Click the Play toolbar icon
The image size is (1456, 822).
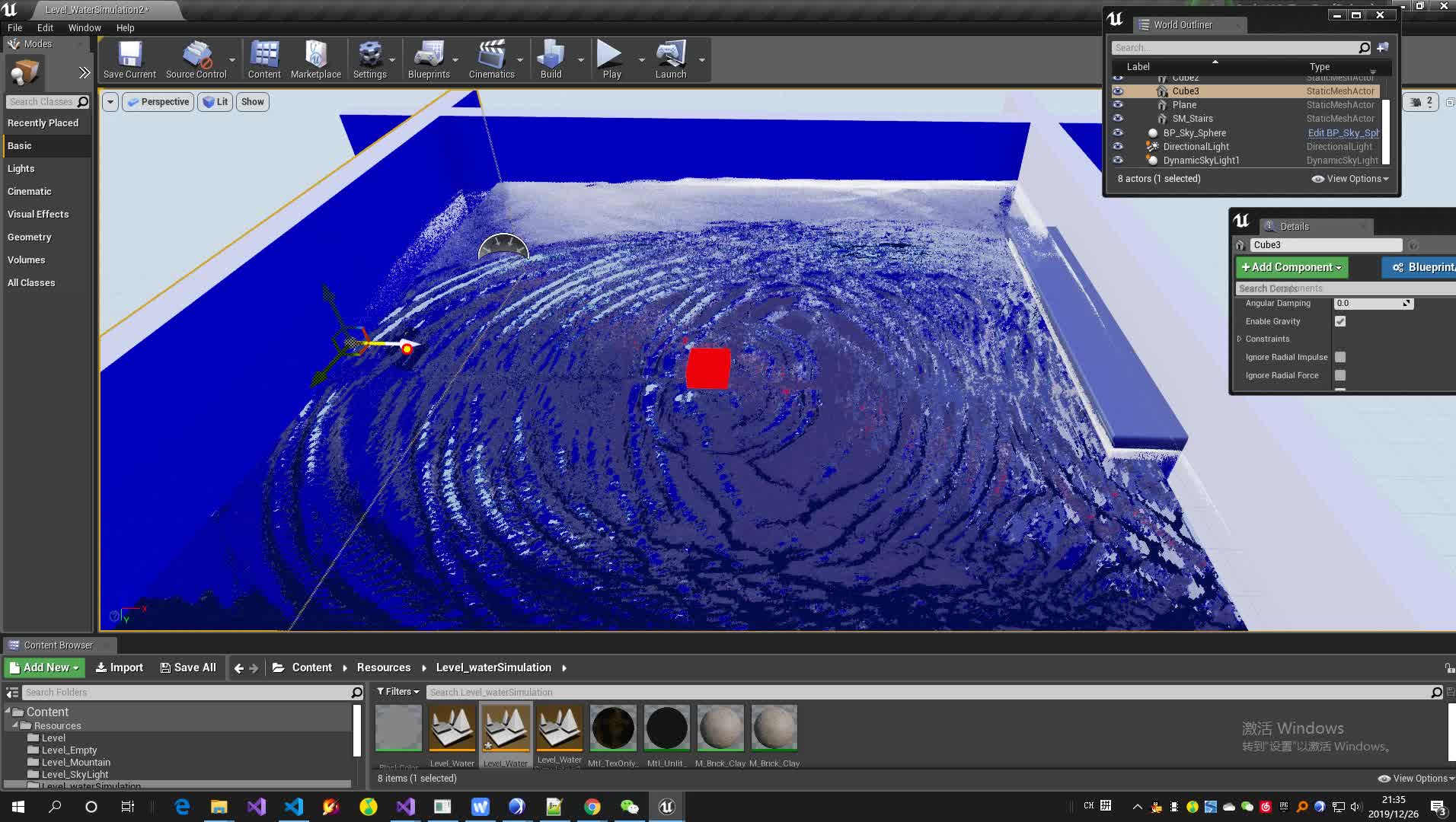click(x=611, y=59)
